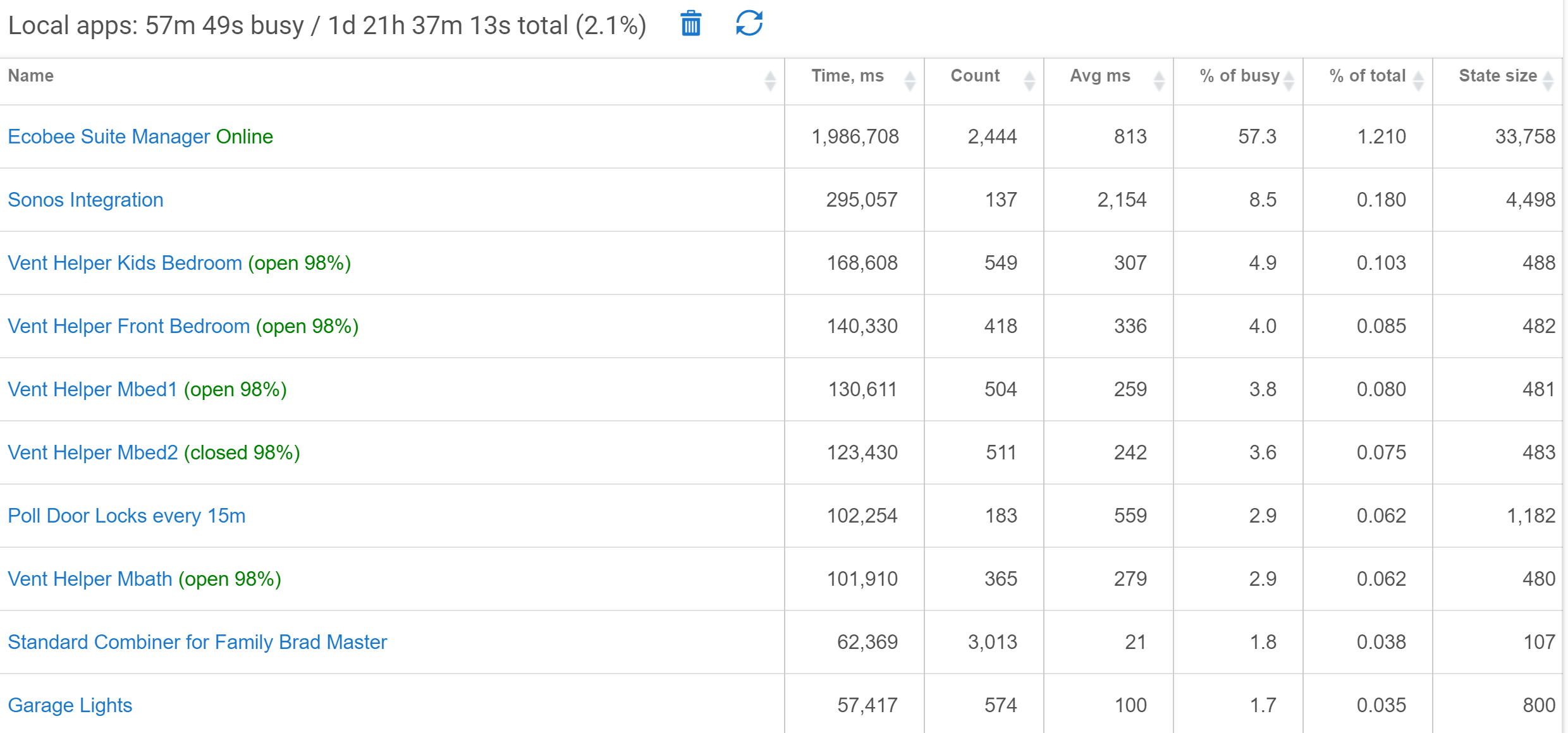This screenshot has height=733, width=1568.
Task: Open Garage Lights app link
Action: point(70,705)
